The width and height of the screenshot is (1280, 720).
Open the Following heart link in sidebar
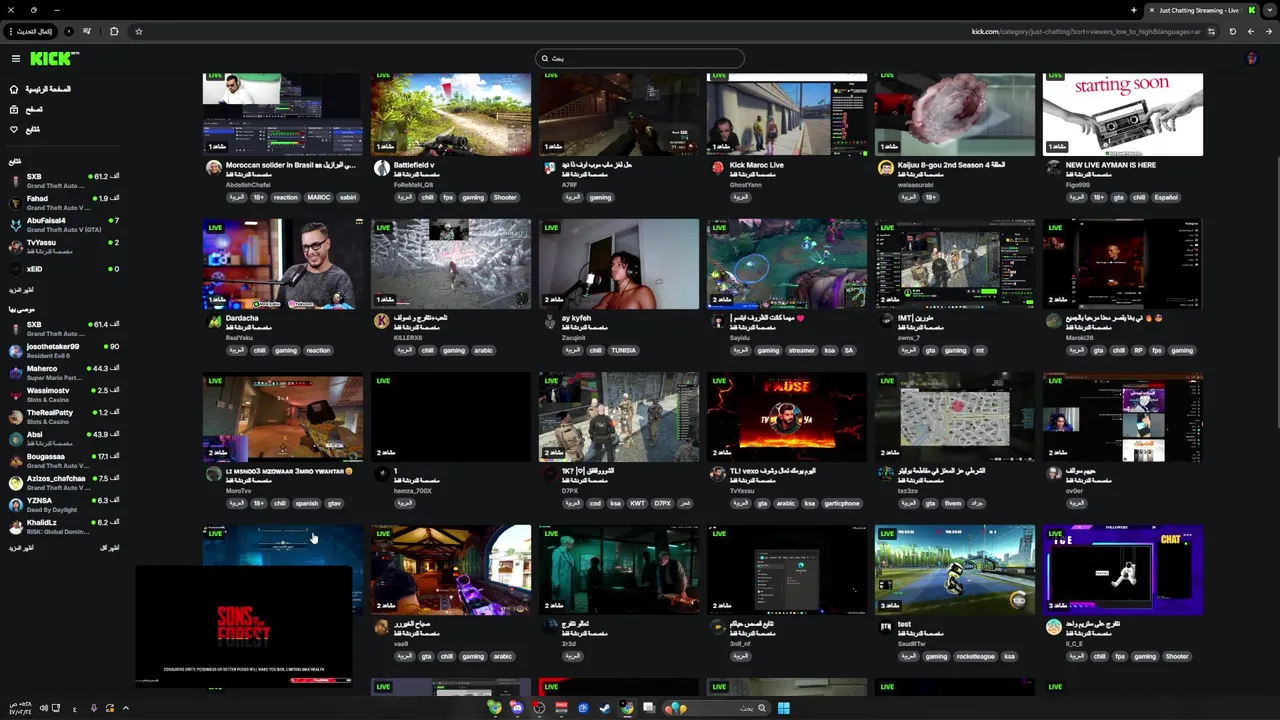[x=25, y=129]
